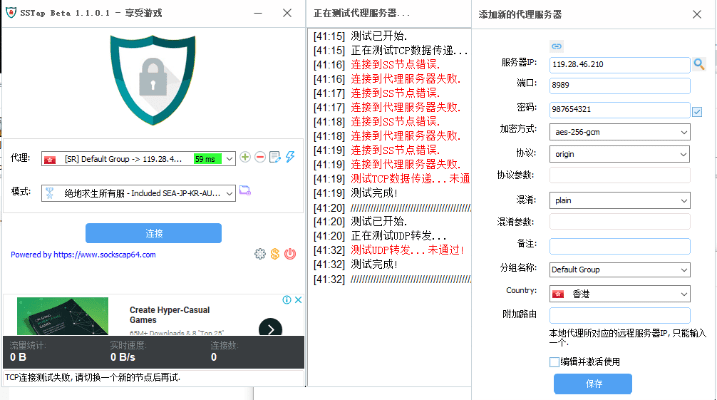Click the blue 保存 save button
Screen dimensions: 717x400
[x=593, y=384]
